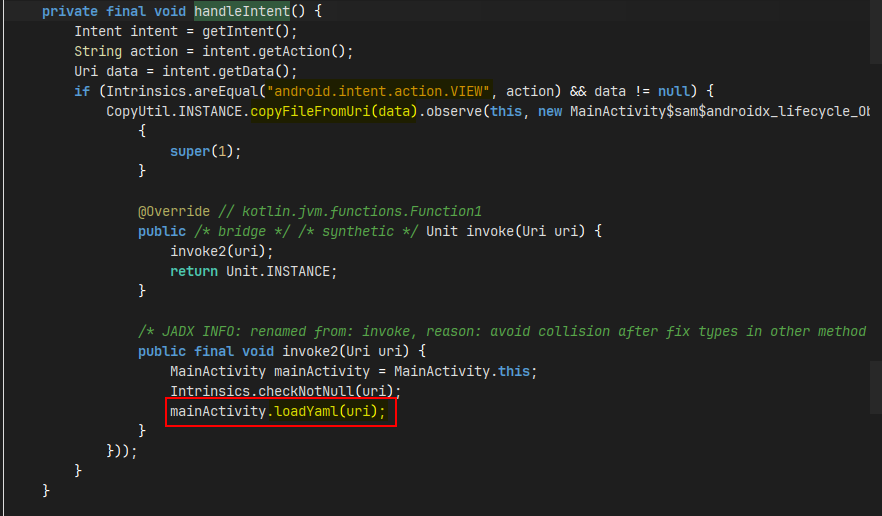Click MainActivity.this expression
Image resolution: width=882 pixels, height=516 pixels.
pos(462,371)
